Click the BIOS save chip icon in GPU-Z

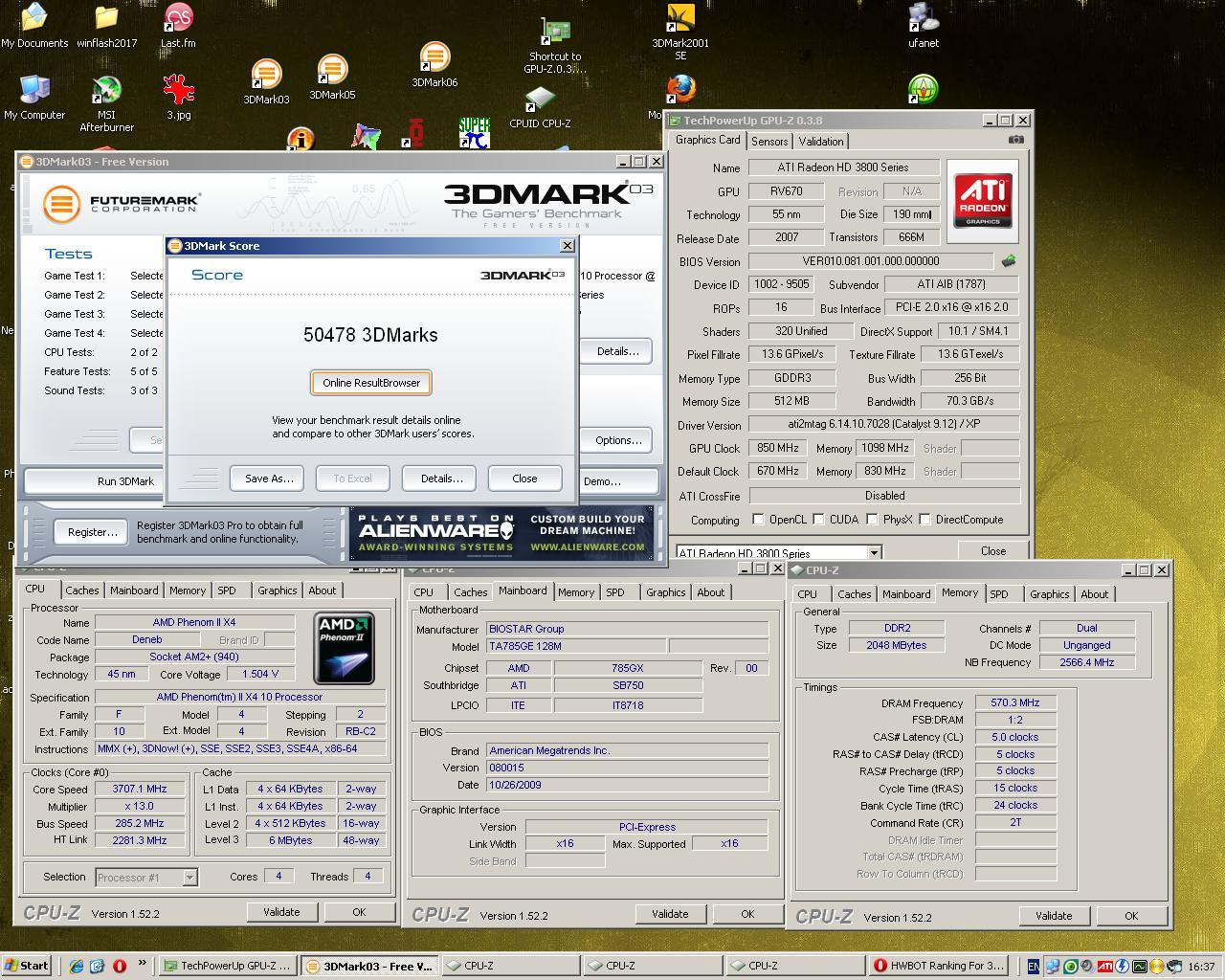click(x=1008, y=260)
